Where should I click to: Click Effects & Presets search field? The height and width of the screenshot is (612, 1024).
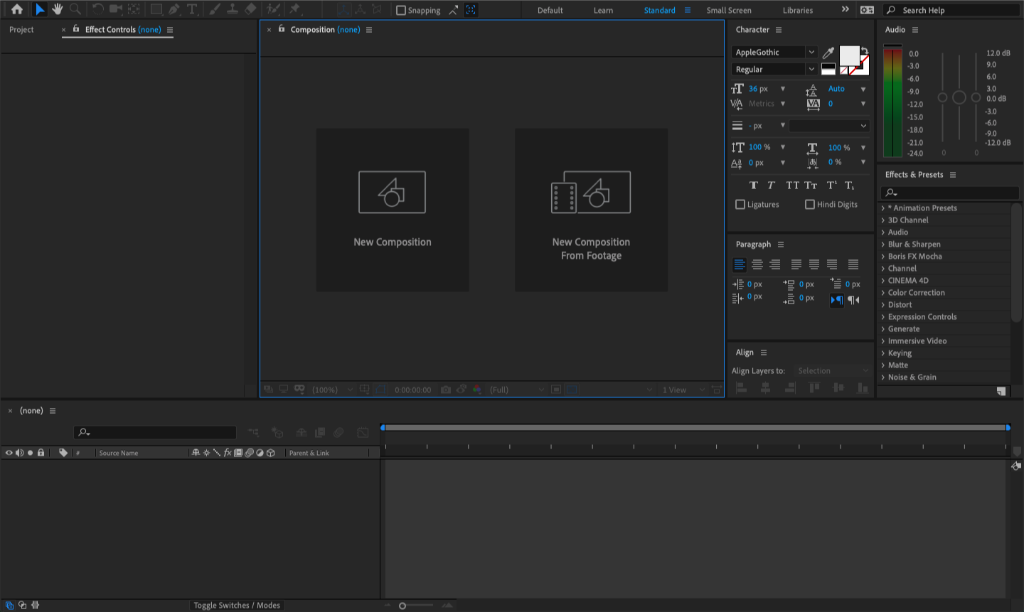click(x=949, y=193)
